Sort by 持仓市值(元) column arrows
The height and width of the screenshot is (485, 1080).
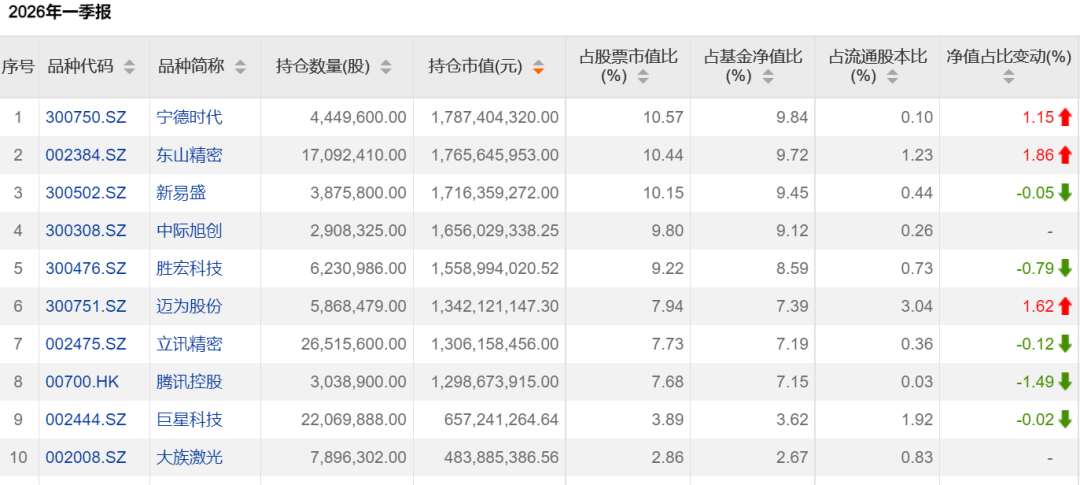pos(539,67)
